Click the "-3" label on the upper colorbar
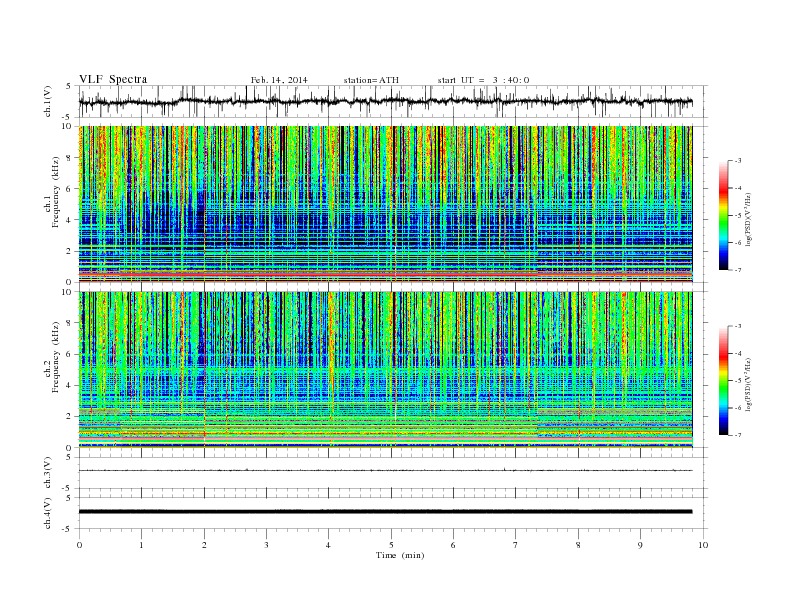Screen dimensions: 792x612 [x=737, y=161]
